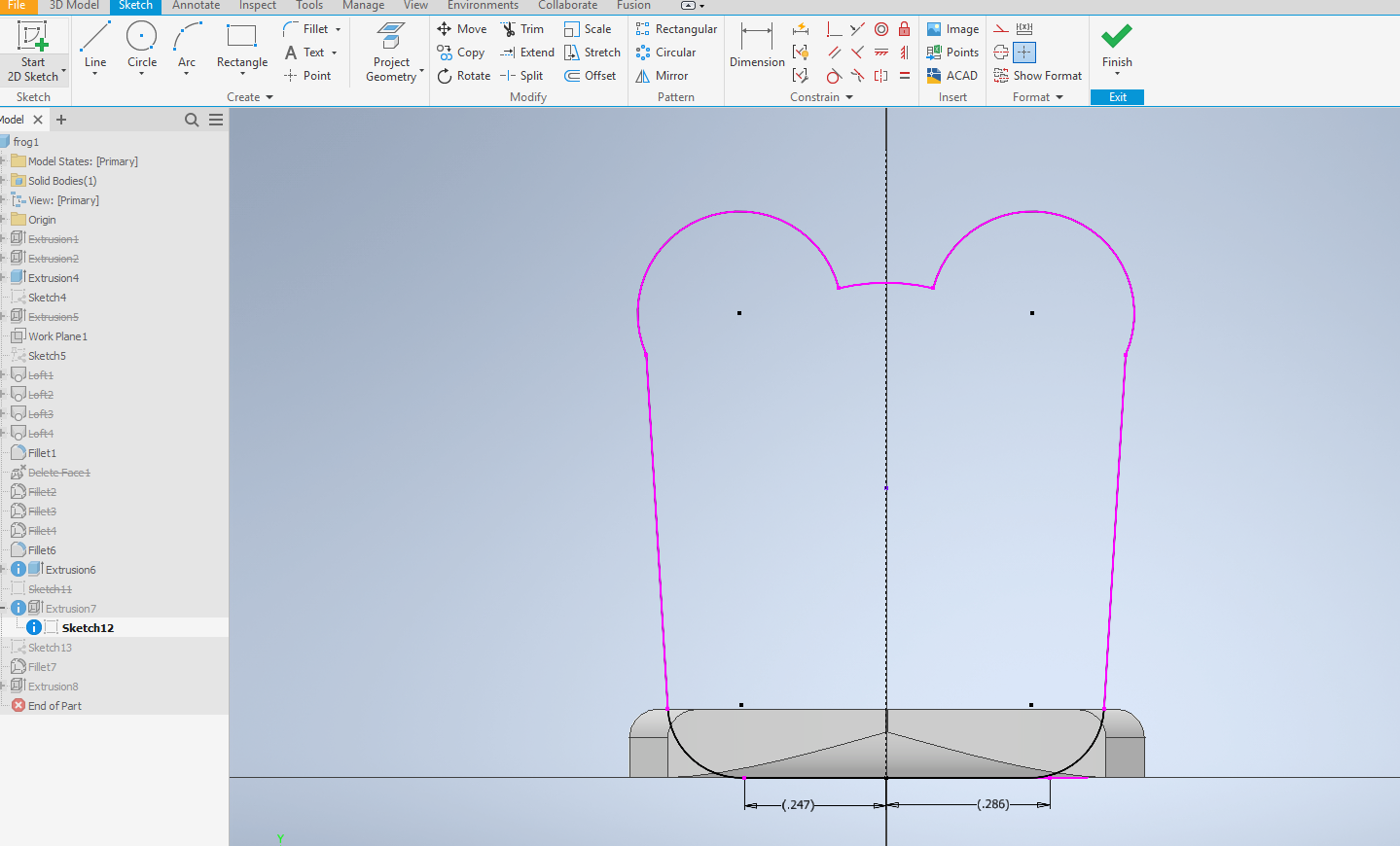This screenshot has width=1400, height=846.
Task: Select the Concentric constraint icon
Action: click(x=881, y=29)
